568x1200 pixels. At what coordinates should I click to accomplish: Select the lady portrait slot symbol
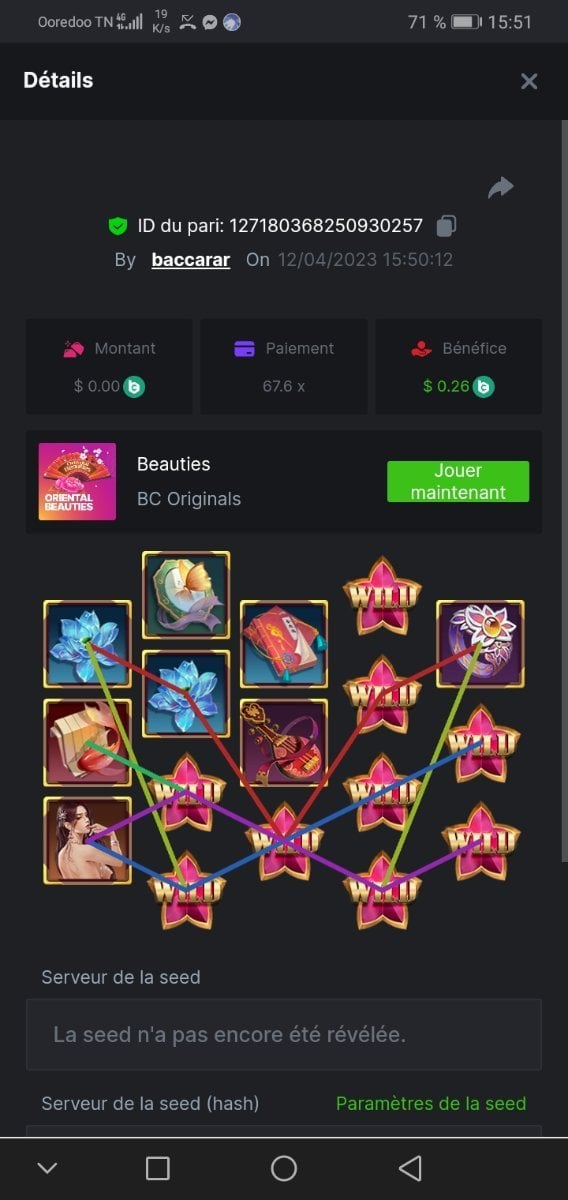click(x=87, y=840)
